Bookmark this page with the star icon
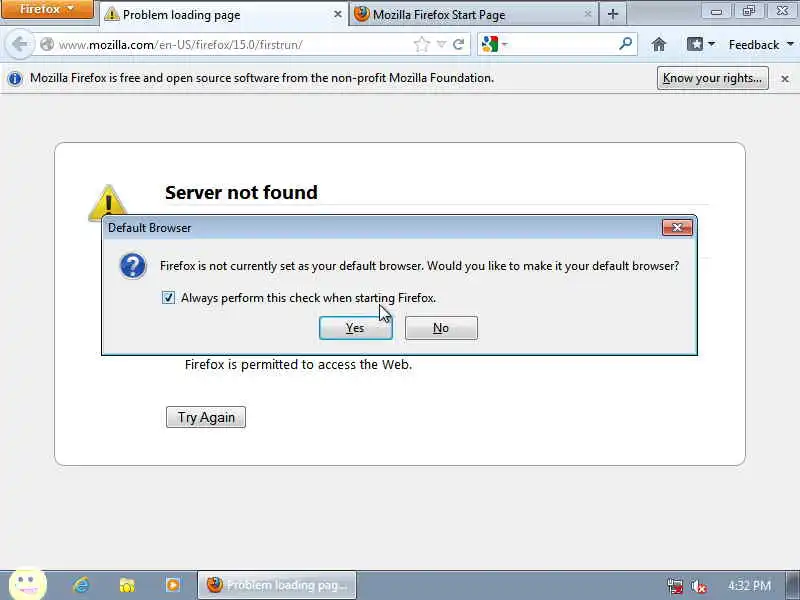This screenshot has height=600, width=800. pyautogui.click(x=422, y=44)
